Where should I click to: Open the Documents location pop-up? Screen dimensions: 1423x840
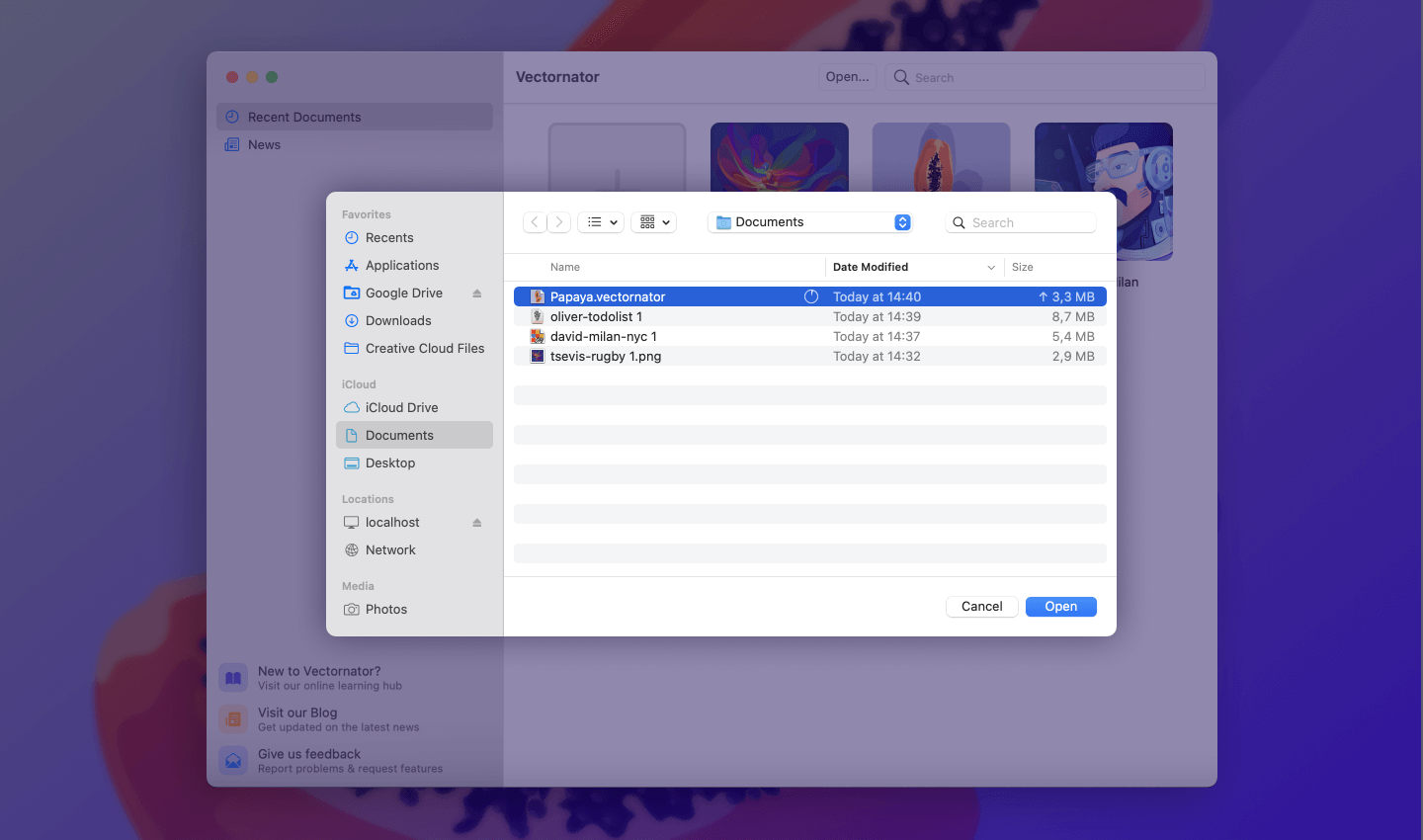(x=809, y=222)
